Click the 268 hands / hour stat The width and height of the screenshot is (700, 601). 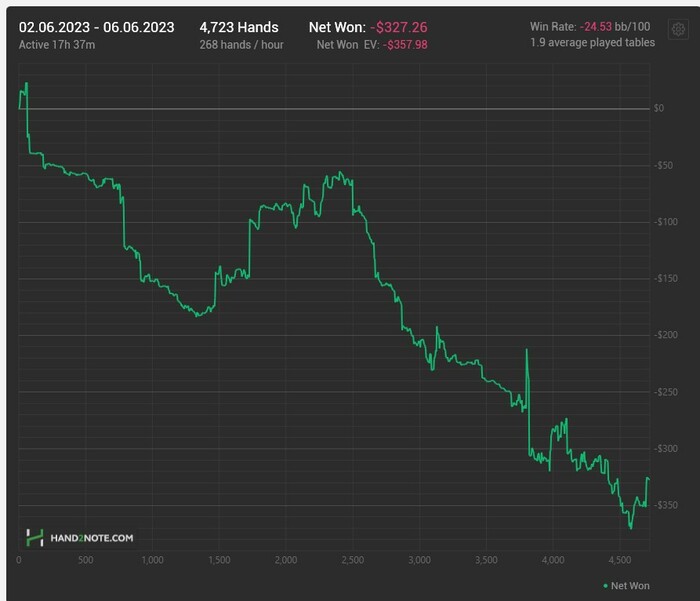pos(242,45)
